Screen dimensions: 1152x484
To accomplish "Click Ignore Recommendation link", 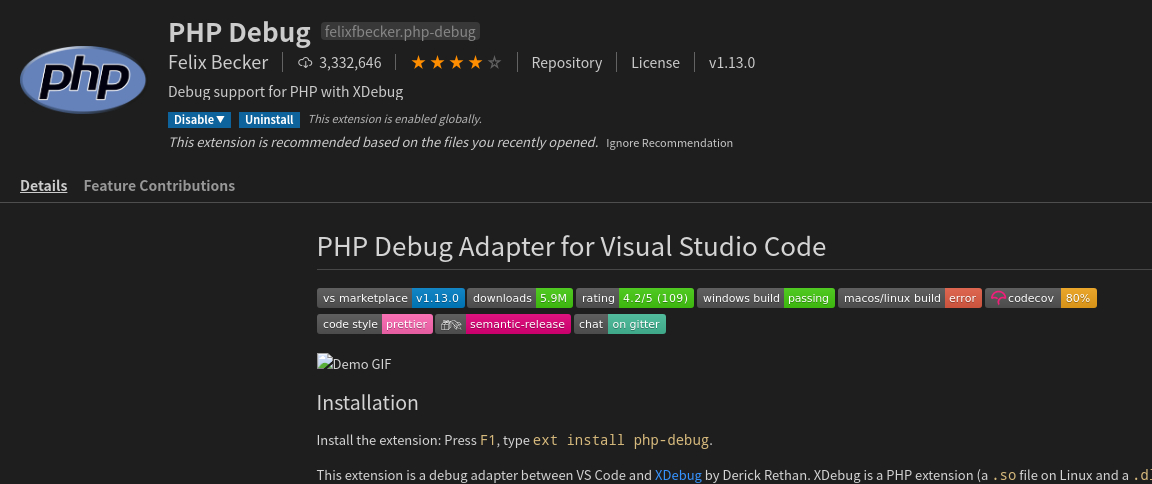I will coord(669,143).
